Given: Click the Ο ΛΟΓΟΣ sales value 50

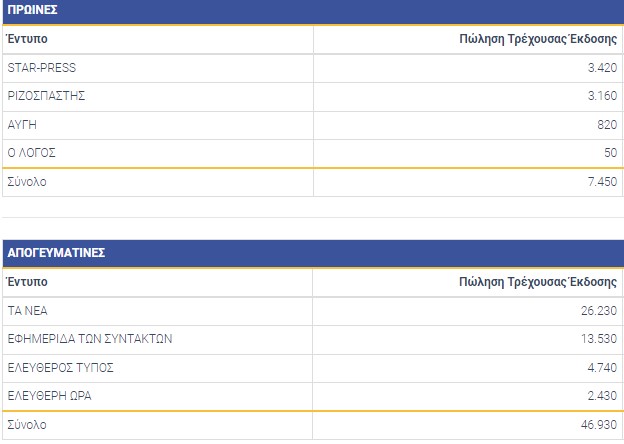Looking at the screenshot, I should [x=611, y=153].
